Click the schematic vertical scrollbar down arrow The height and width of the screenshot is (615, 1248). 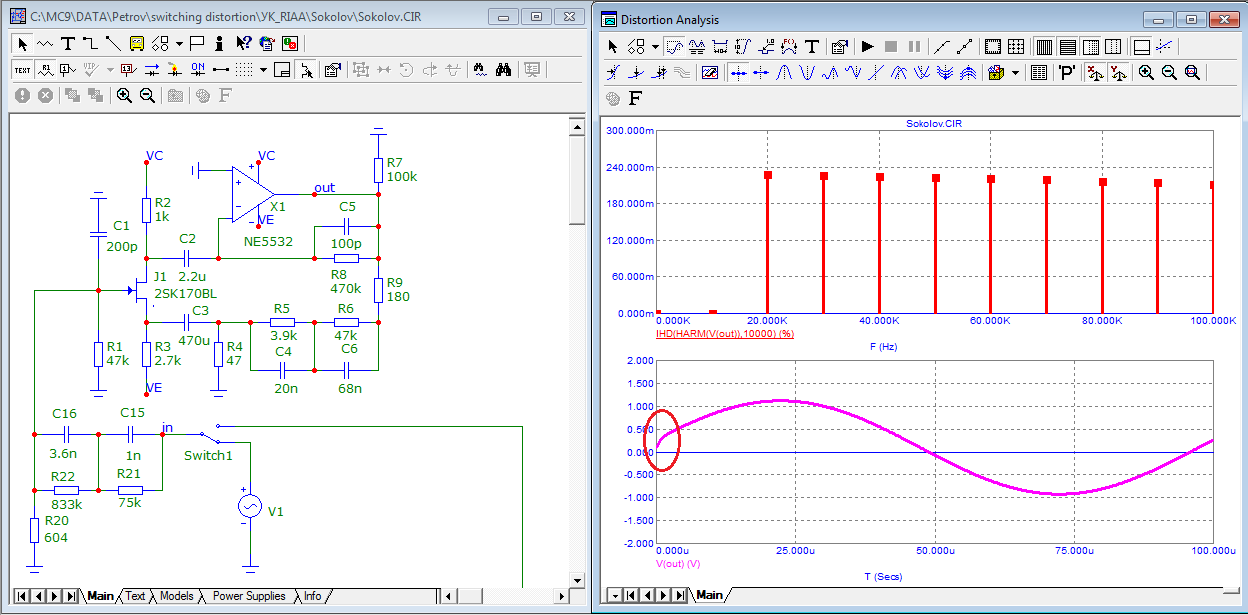(x=577, y=580)
